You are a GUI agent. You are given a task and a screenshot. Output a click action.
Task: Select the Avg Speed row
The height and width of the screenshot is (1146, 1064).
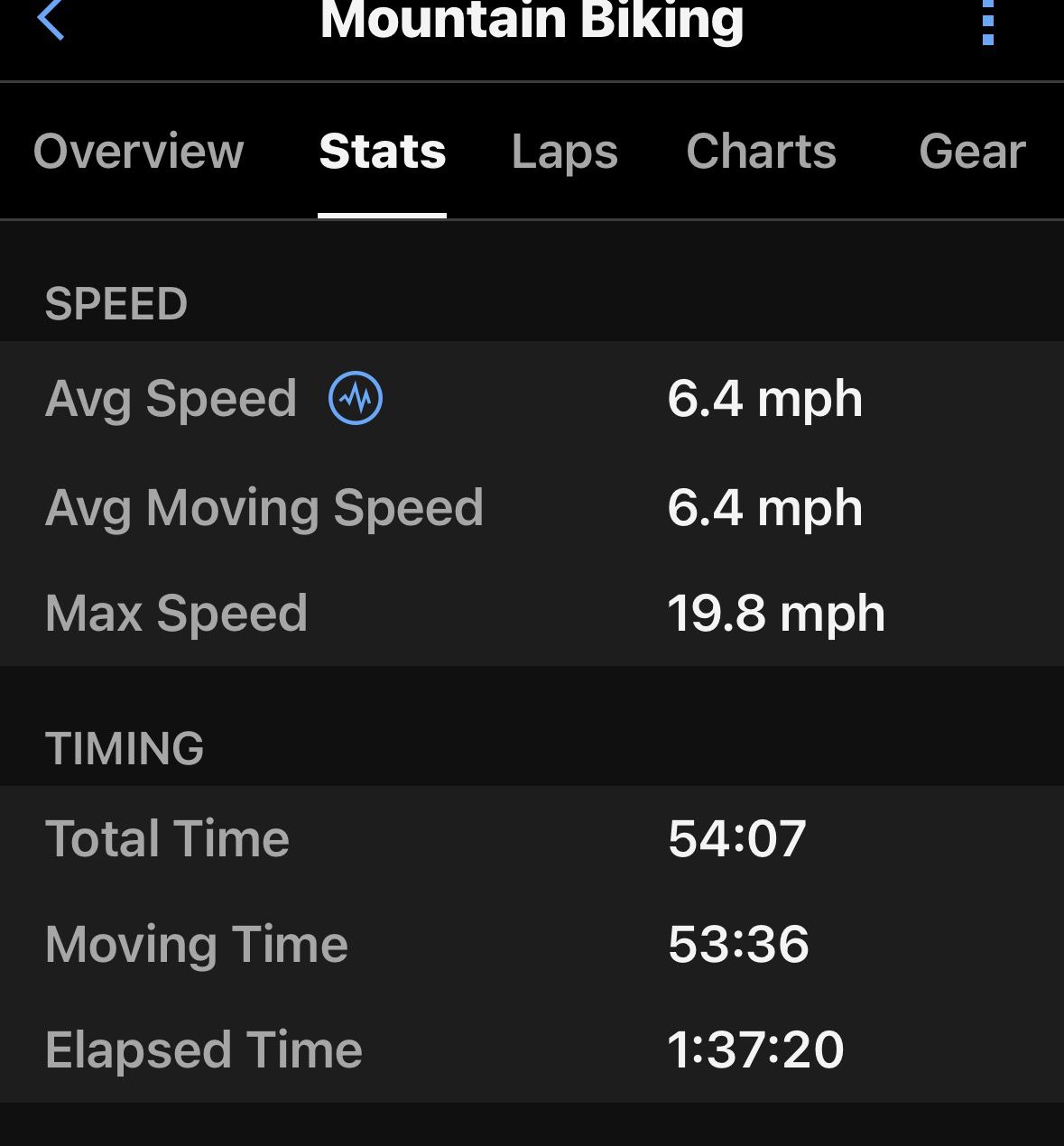(532, 398)
